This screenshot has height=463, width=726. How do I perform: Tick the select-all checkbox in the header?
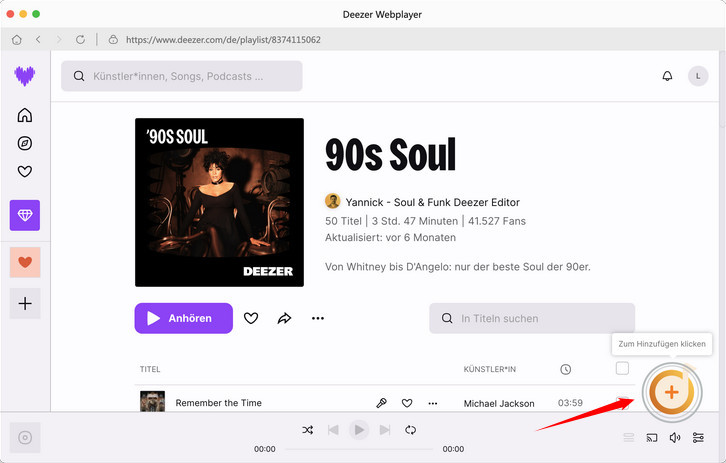coord(622,368)
